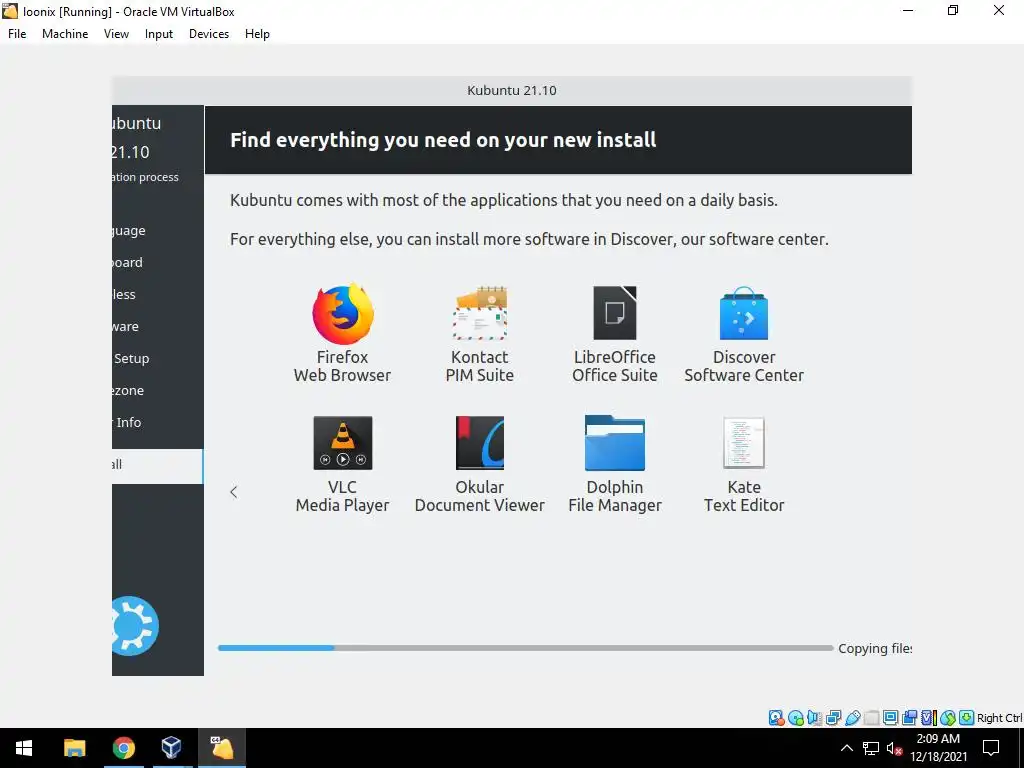Select the highlighted Install step in sidebar
The width and height of the screenshot is (1024, 768).
[157, 466]
